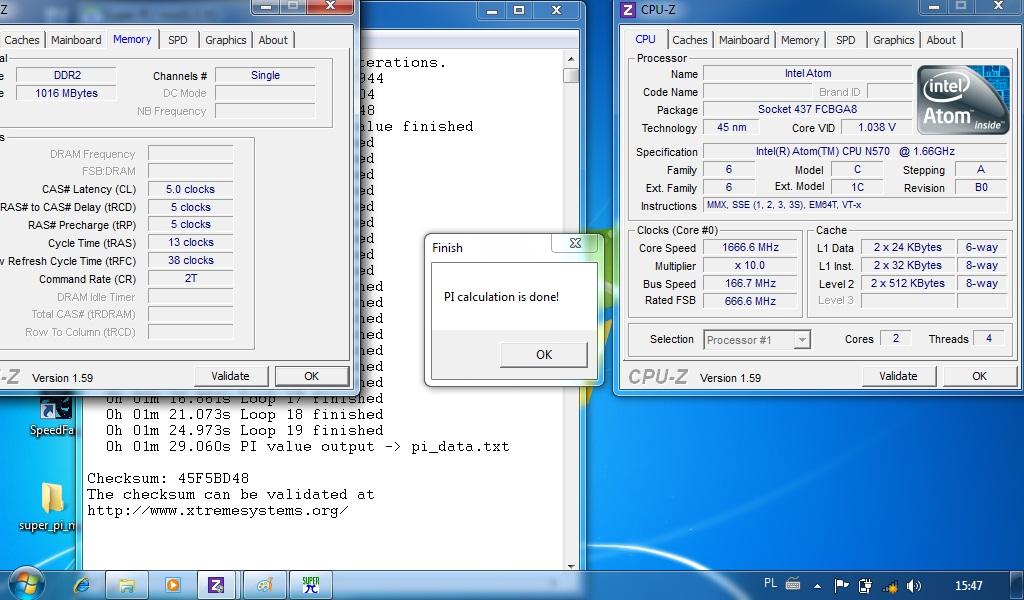Open About tab in left CPU-Z window
1024x600 pixels.
[x=273, y=40]
